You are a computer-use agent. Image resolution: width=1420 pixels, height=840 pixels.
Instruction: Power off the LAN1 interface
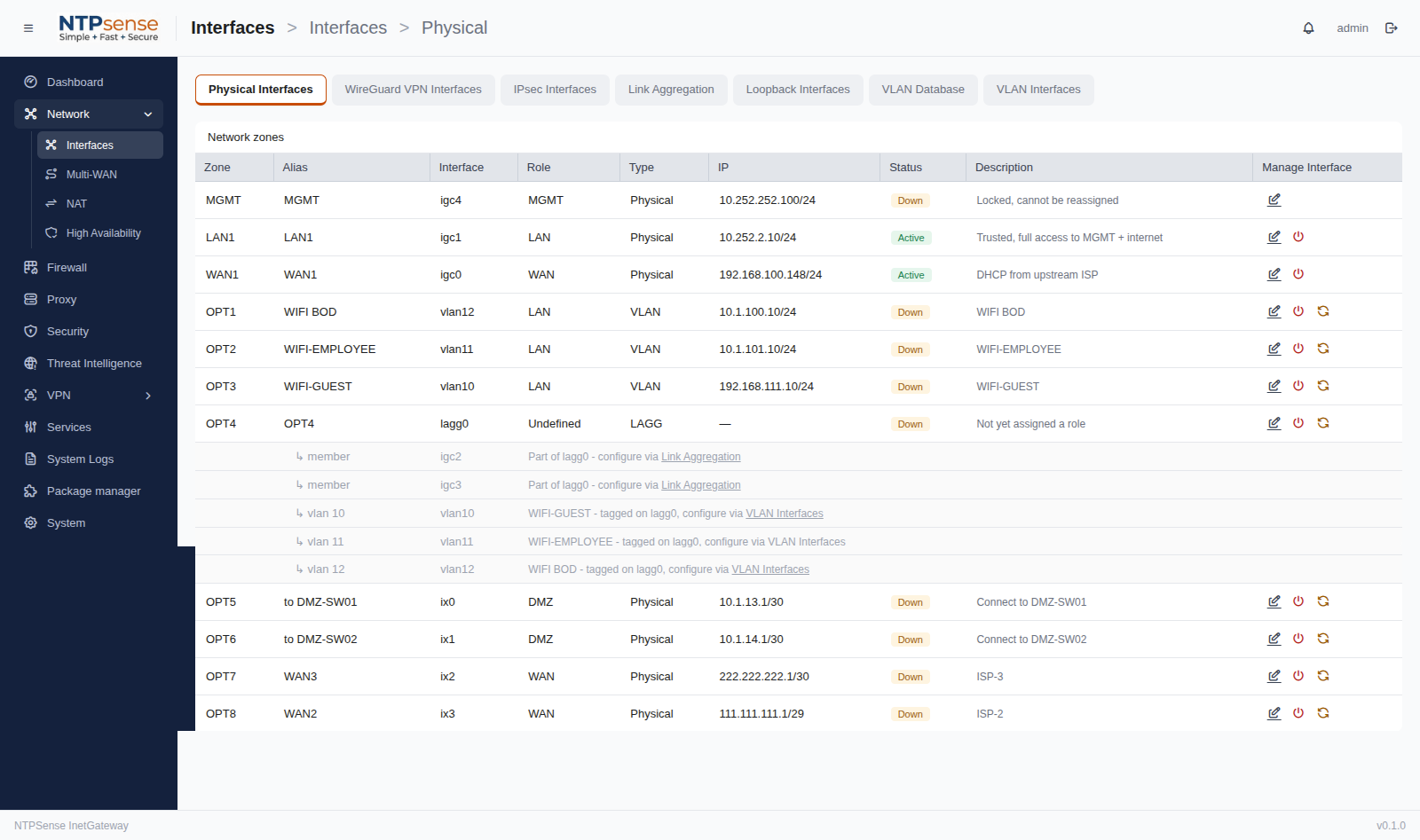coord(1298,238)
